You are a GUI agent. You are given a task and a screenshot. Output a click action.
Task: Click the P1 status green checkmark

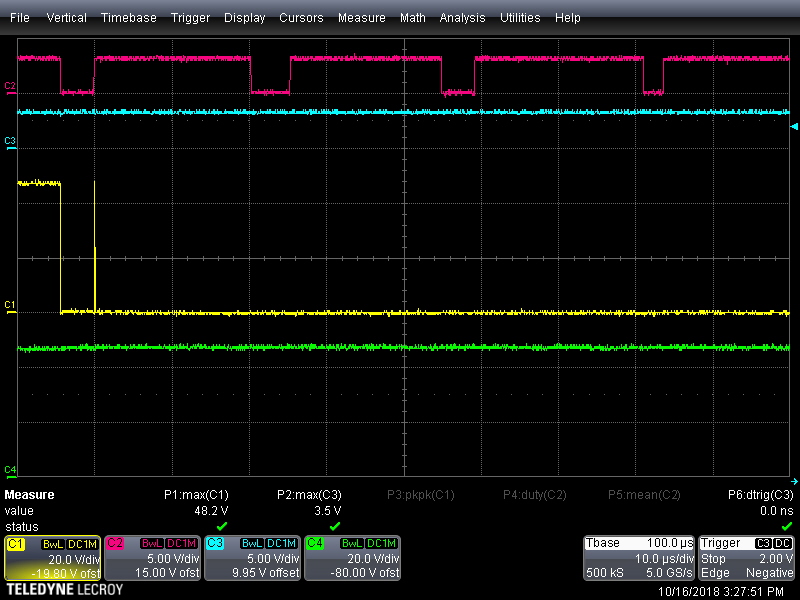click(x=222, y=526)
